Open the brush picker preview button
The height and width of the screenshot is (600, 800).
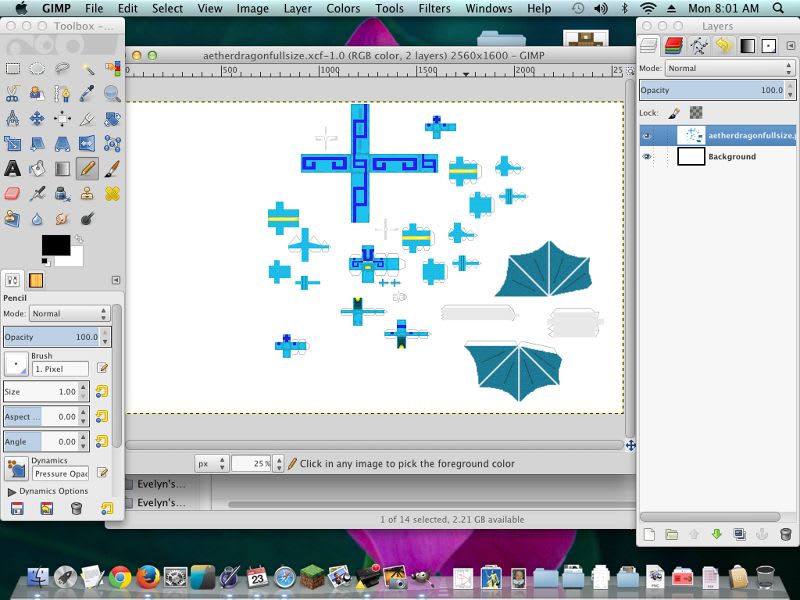(16, 364)
